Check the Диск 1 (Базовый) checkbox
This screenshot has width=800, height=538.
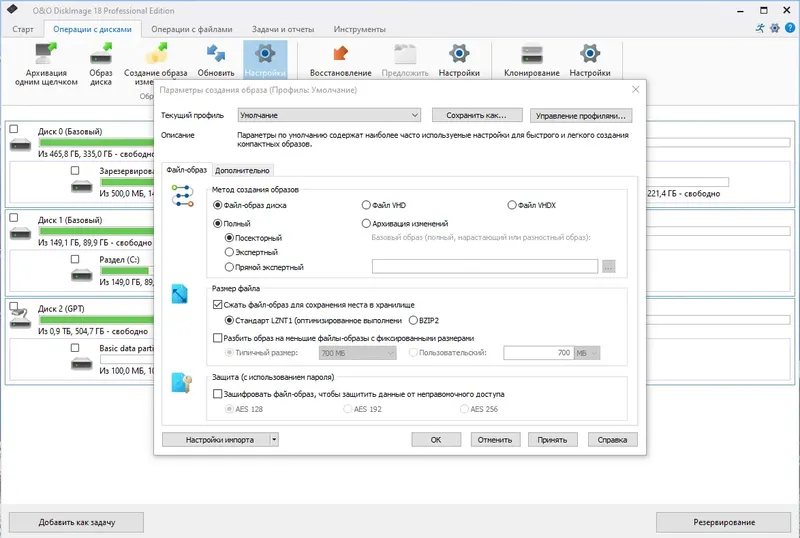14,218
